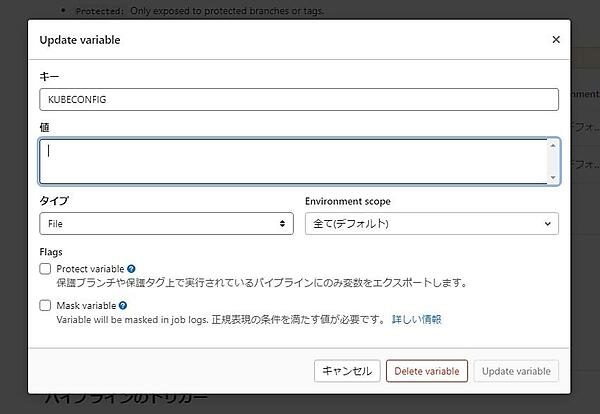Click the Protect variable label text
Screen dimensions: 600x414
[90, 269]
